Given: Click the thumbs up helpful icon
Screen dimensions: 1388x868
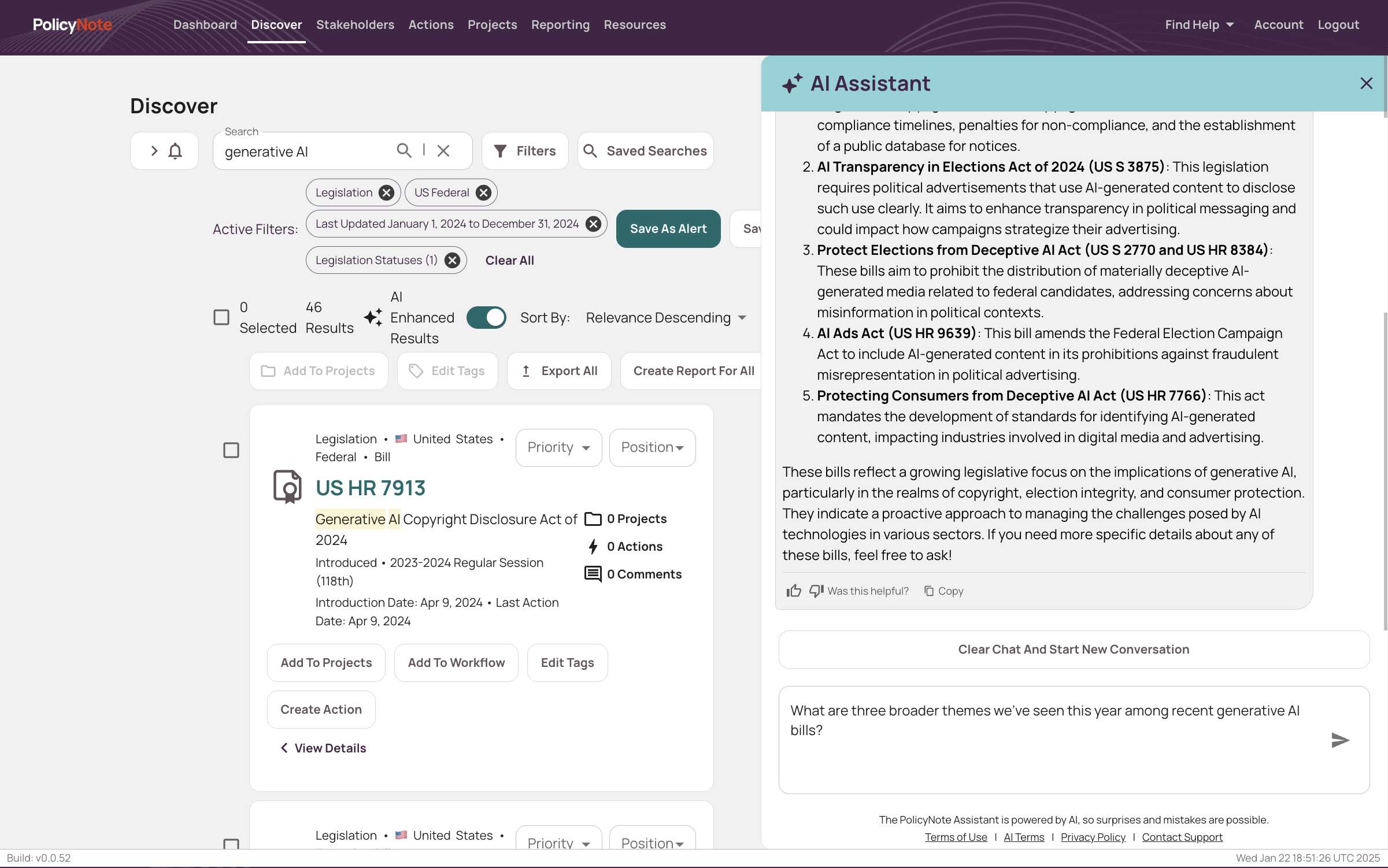Looking at the screenshot, I should pos(793,591).
